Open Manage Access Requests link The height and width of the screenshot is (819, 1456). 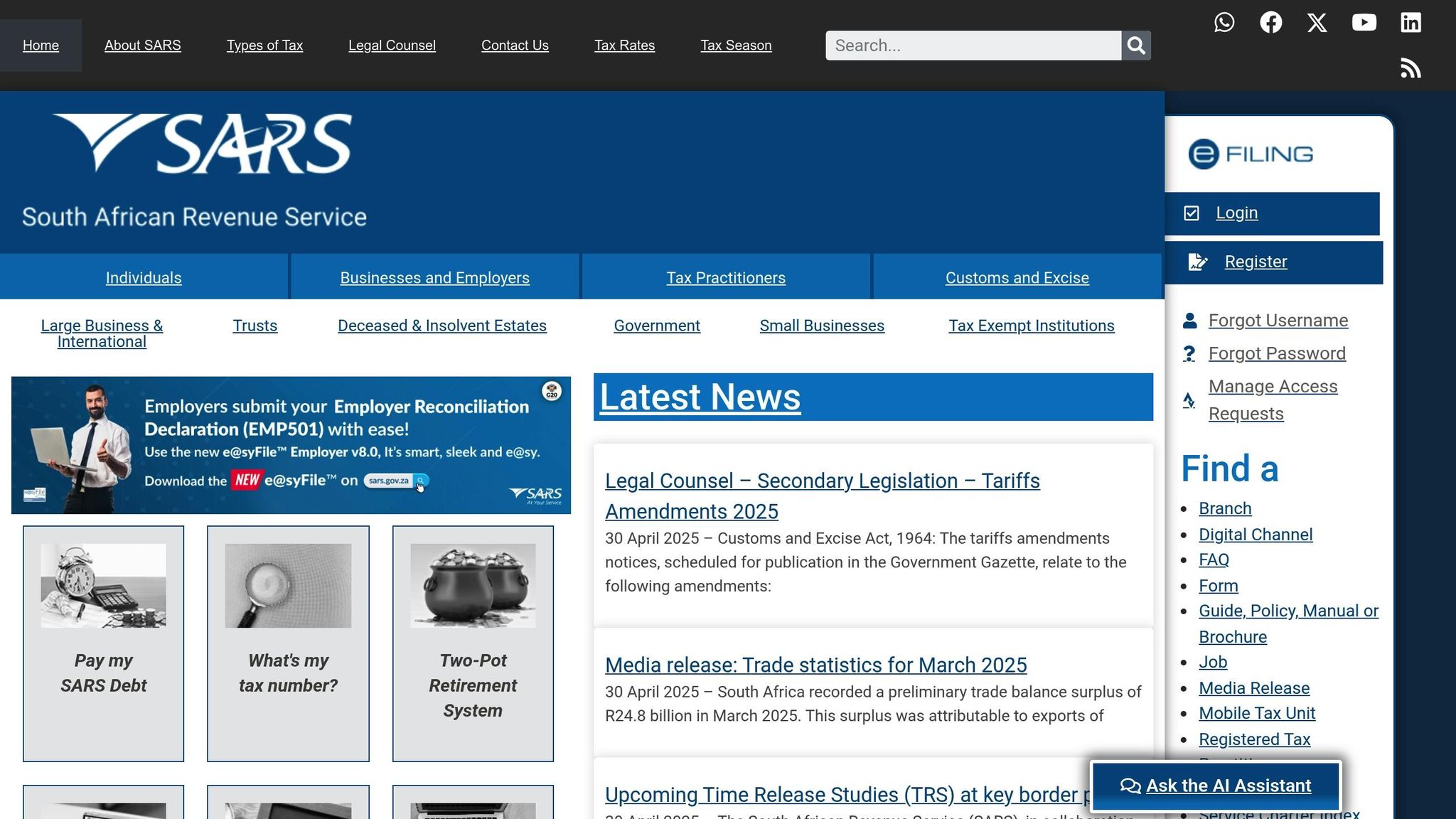coord(1273,400)
